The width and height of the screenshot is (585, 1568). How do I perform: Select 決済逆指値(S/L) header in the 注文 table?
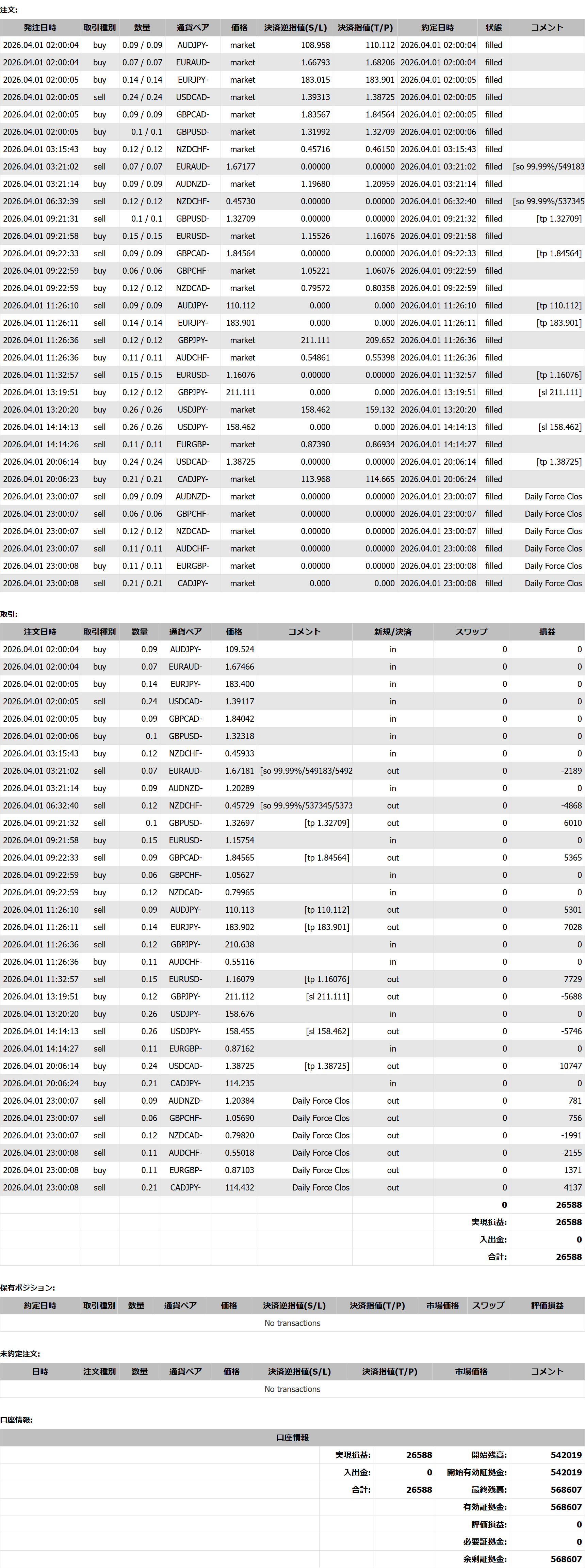[295, 27]
